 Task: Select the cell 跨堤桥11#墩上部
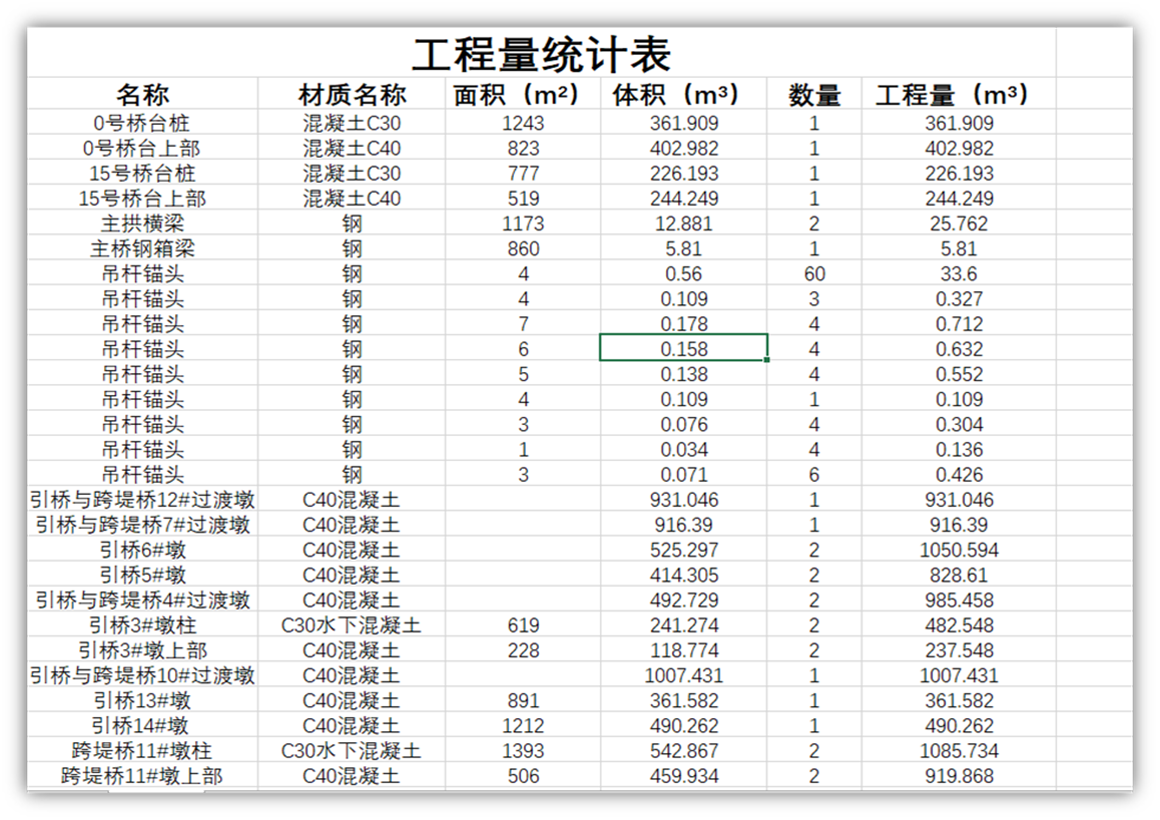click(143, 776)
